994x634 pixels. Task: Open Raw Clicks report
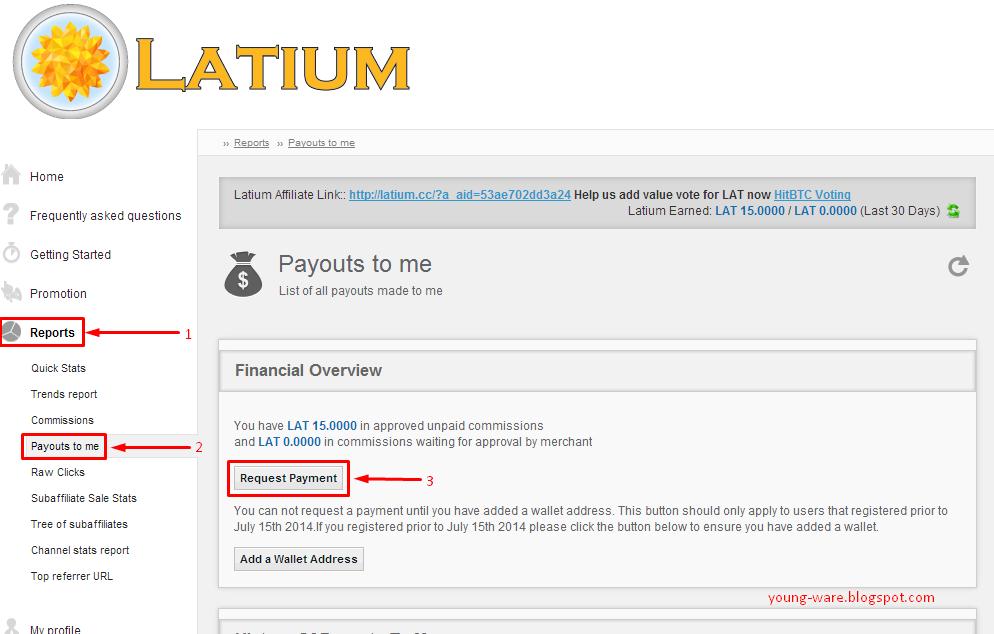(58, 472)
